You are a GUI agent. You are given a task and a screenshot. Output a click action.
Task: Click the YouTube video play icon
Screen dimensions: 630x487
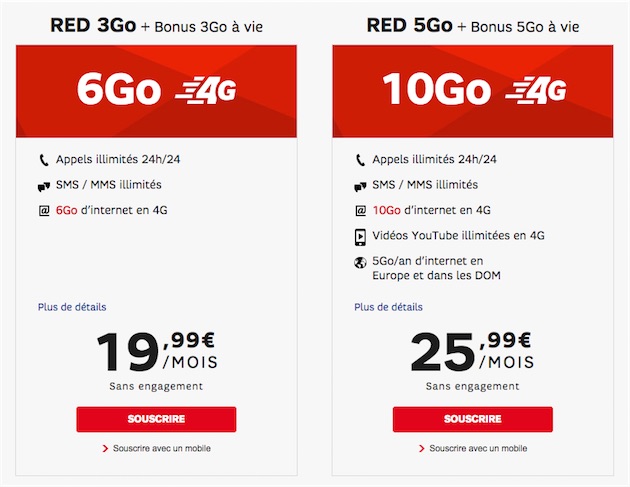pyautogui.click(x=360, y=237)
